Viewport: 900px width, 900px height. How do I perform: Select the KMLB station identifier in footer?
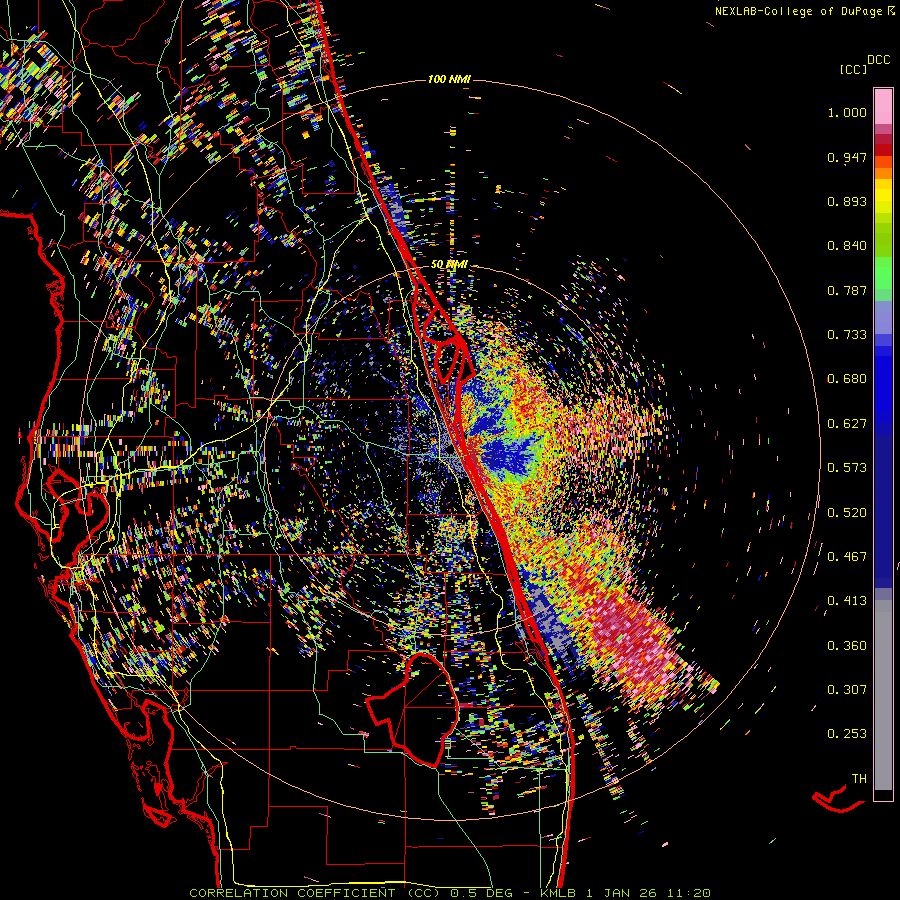558,893
